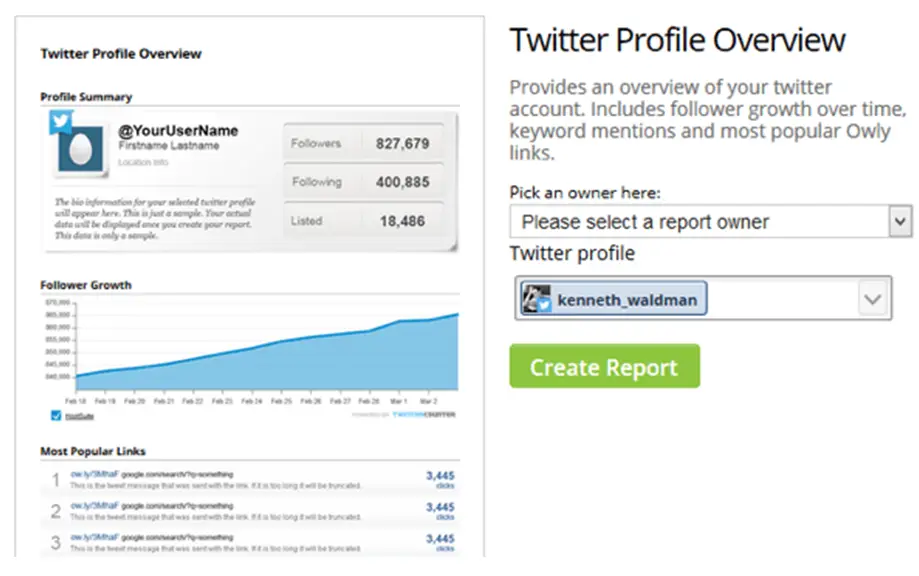
Task: Click the Listed count 18,486
Action: (402, 221)
